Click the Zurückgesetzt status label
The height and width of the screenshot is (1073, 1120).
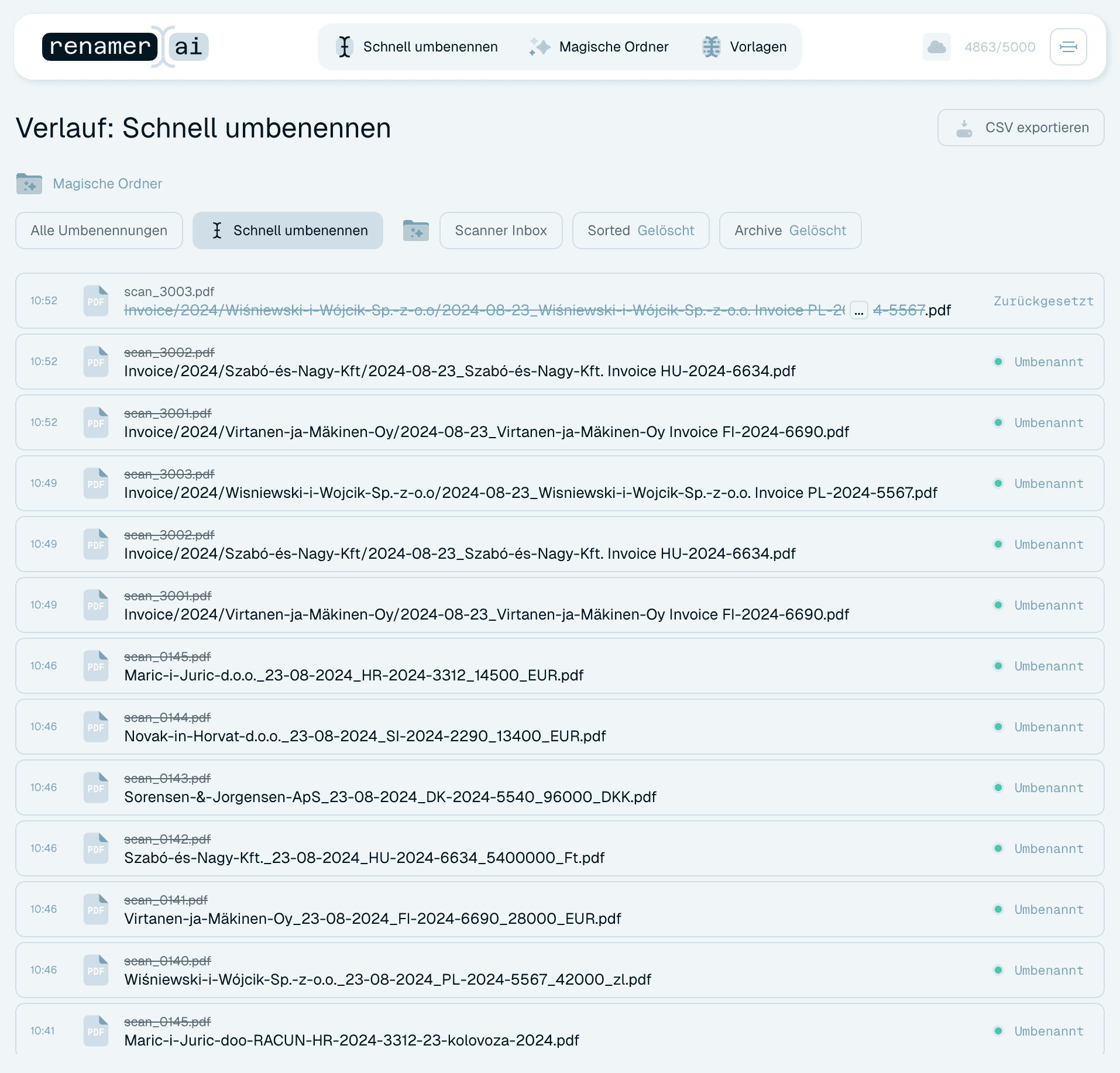pyautogui.click(x=1043, y=301)
